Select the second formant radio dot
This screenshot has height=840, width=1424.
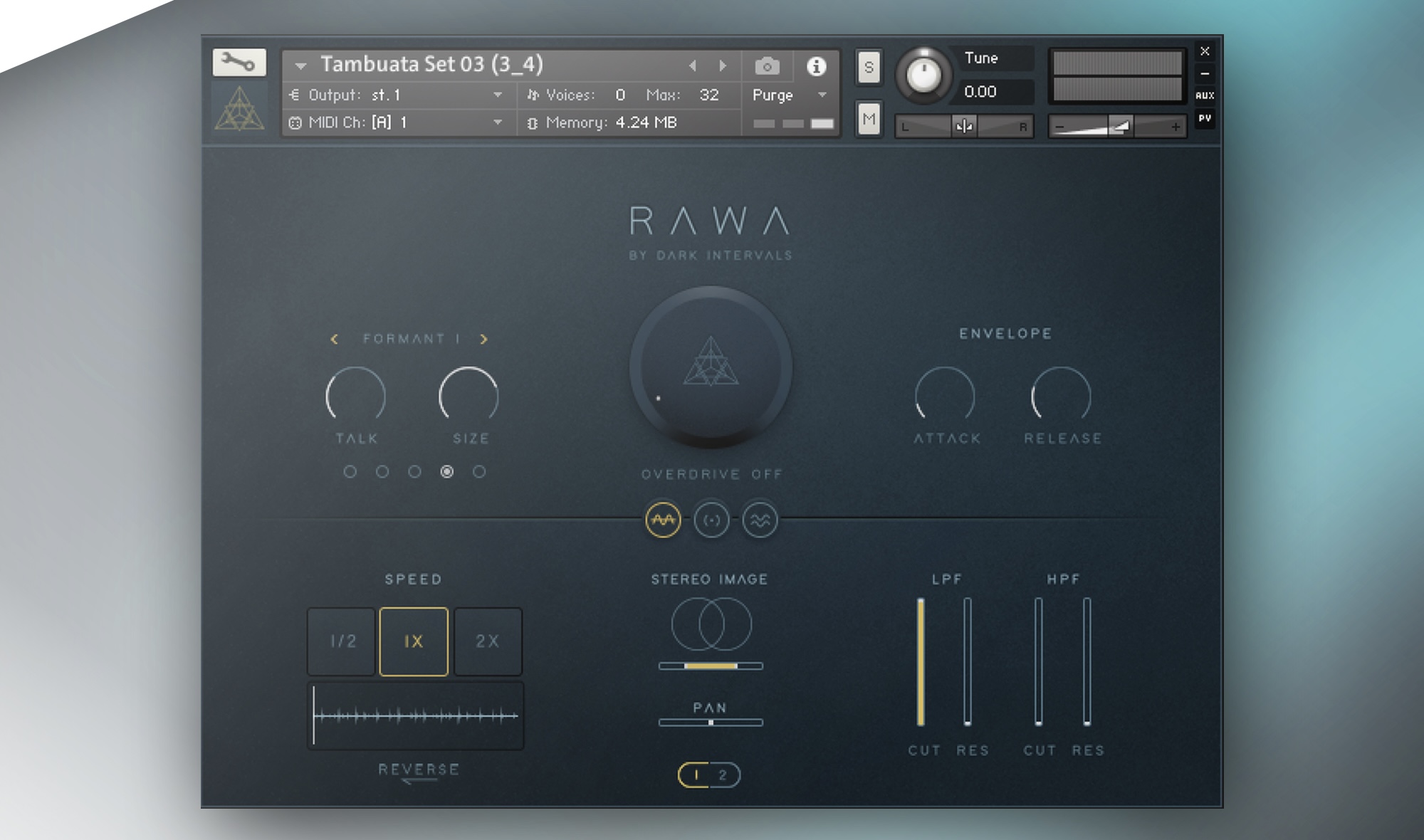point(382,471)
